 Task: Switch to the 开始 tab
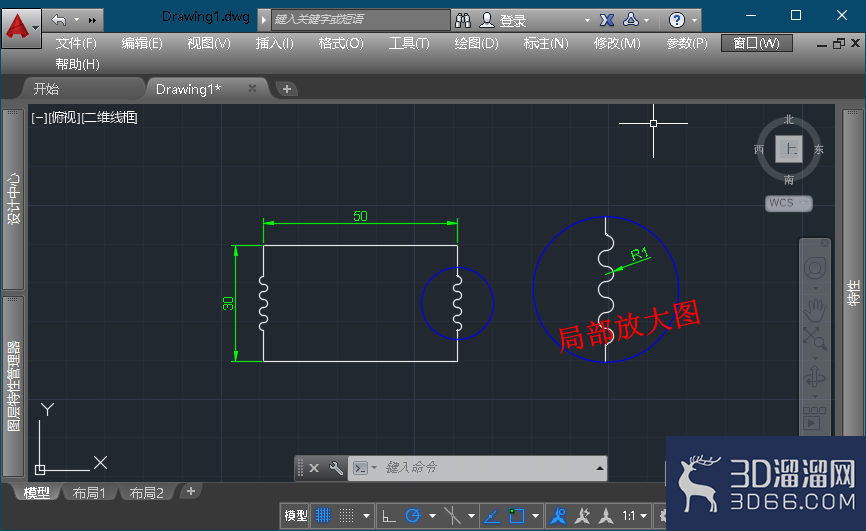tap(46, 89)
